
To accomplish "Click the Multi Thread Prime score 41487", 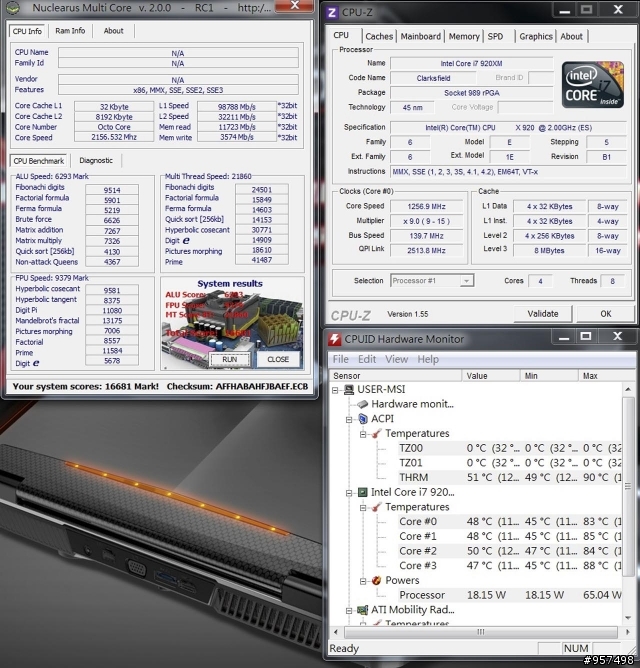I will tap(262, 260).
